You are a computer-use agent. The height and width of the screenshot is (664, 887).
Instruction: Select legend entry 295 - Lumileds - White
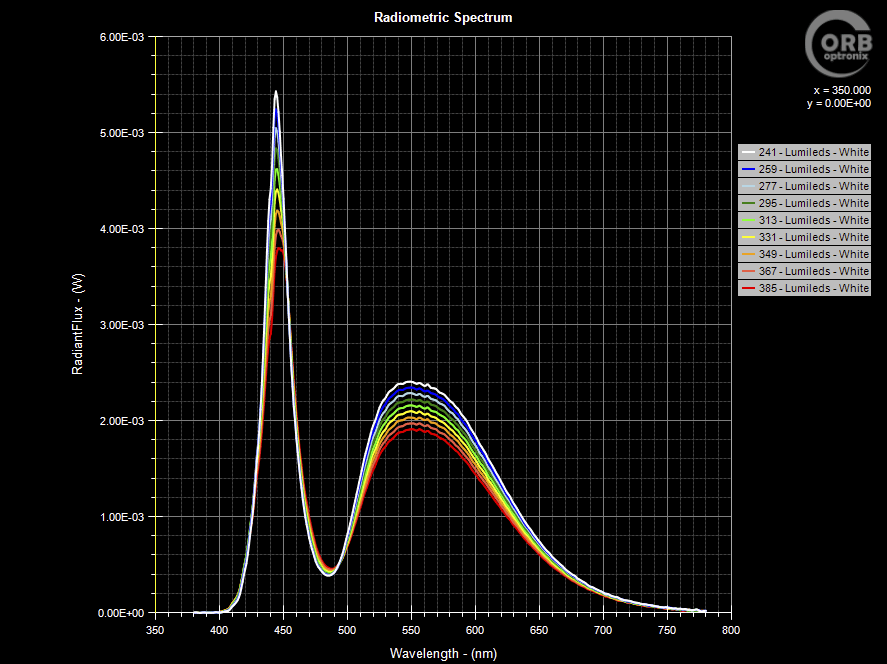pos(804,203)
